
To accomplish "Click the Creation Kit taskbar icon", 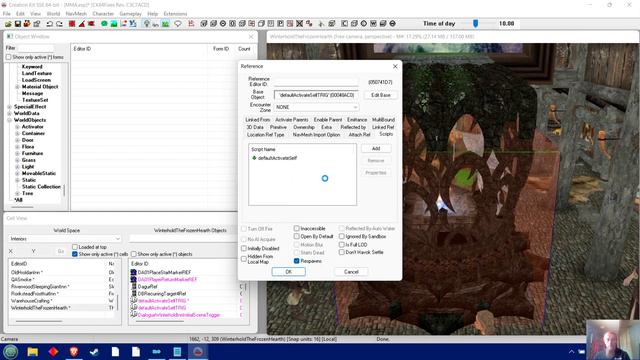I will [198, 352].
